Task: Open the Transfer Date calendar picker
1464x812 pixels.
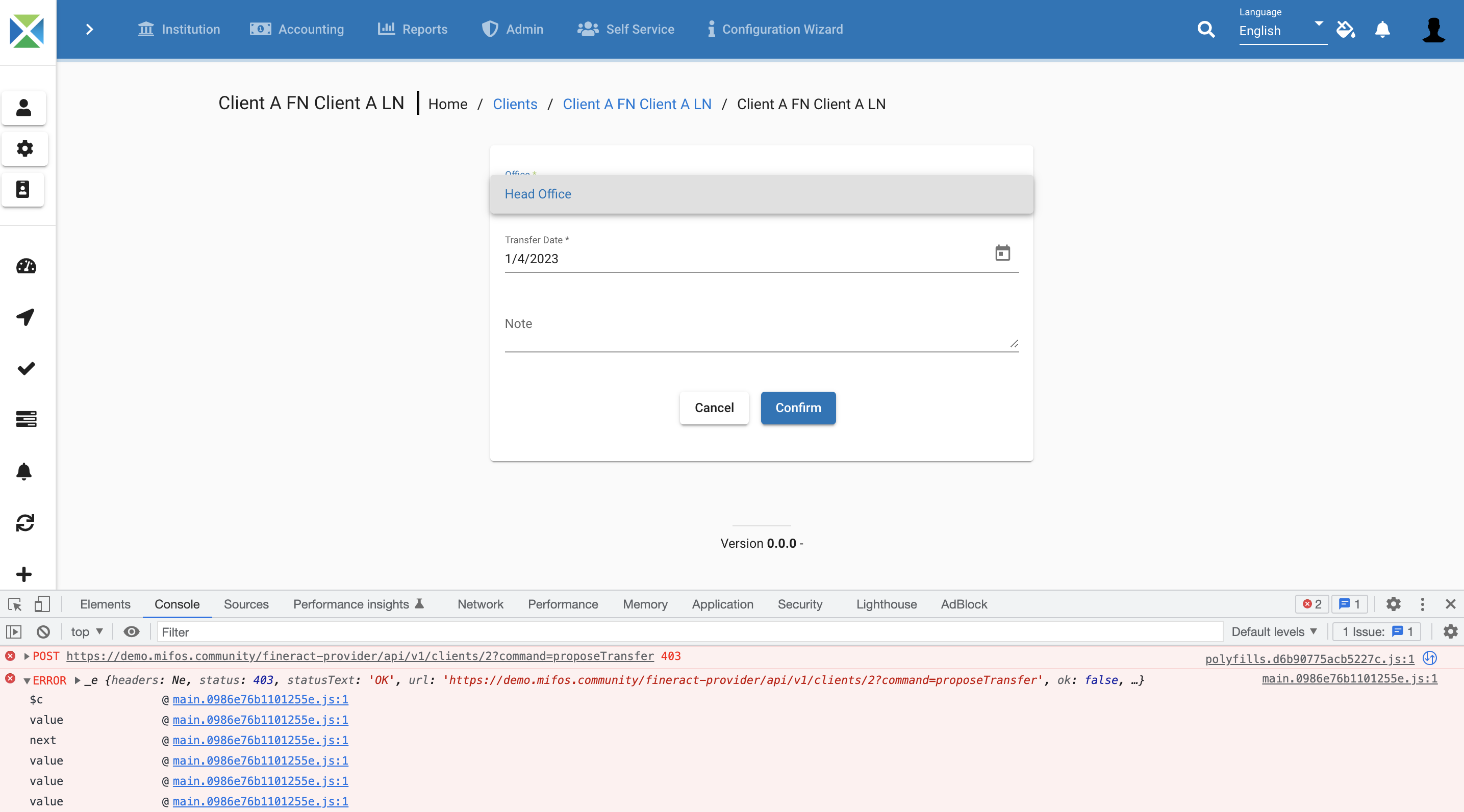Action: click(x=1002, y=254)
